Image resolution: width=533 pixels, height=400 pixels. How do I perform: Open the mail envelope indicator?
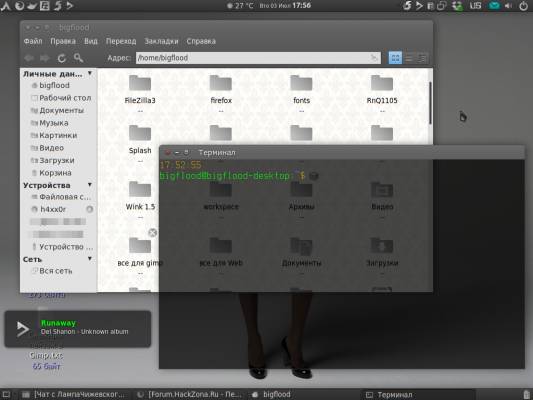click(x=494, y=5)
